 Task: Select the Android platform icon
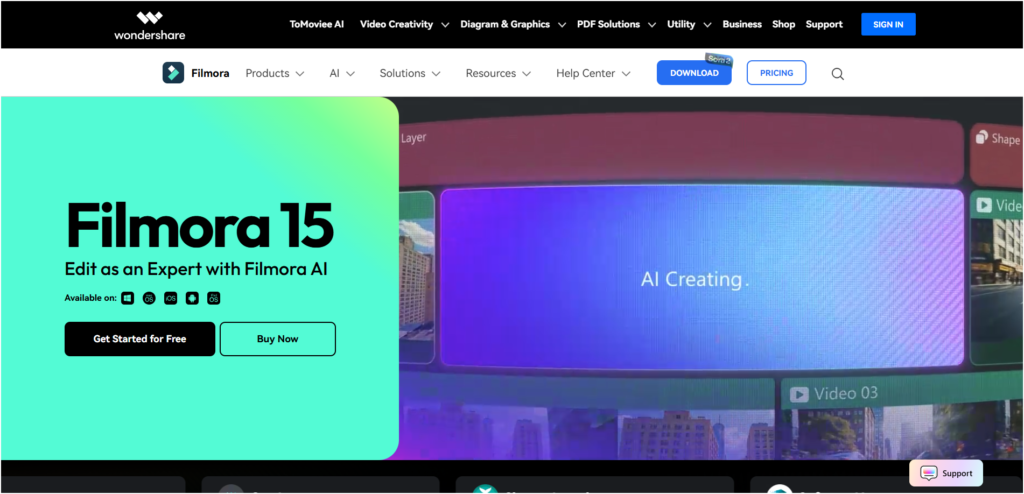pos(192,298)
